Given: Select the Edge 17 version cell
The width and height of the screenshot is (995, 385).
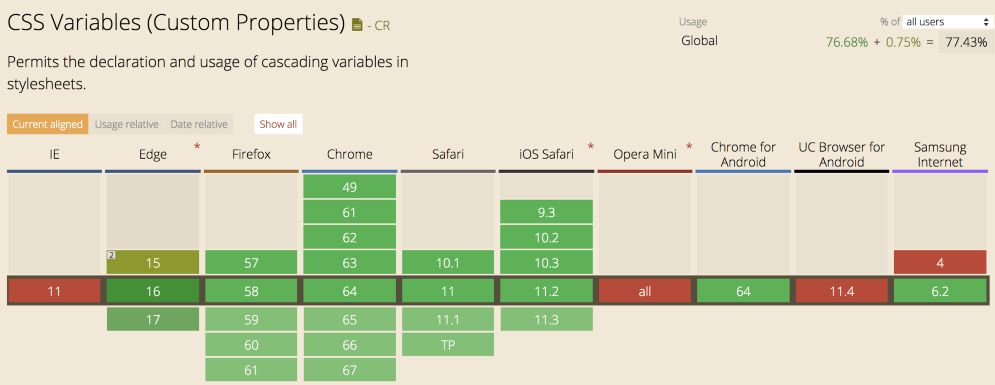Looking at the screenshot, I should click(x=153, y=319).
